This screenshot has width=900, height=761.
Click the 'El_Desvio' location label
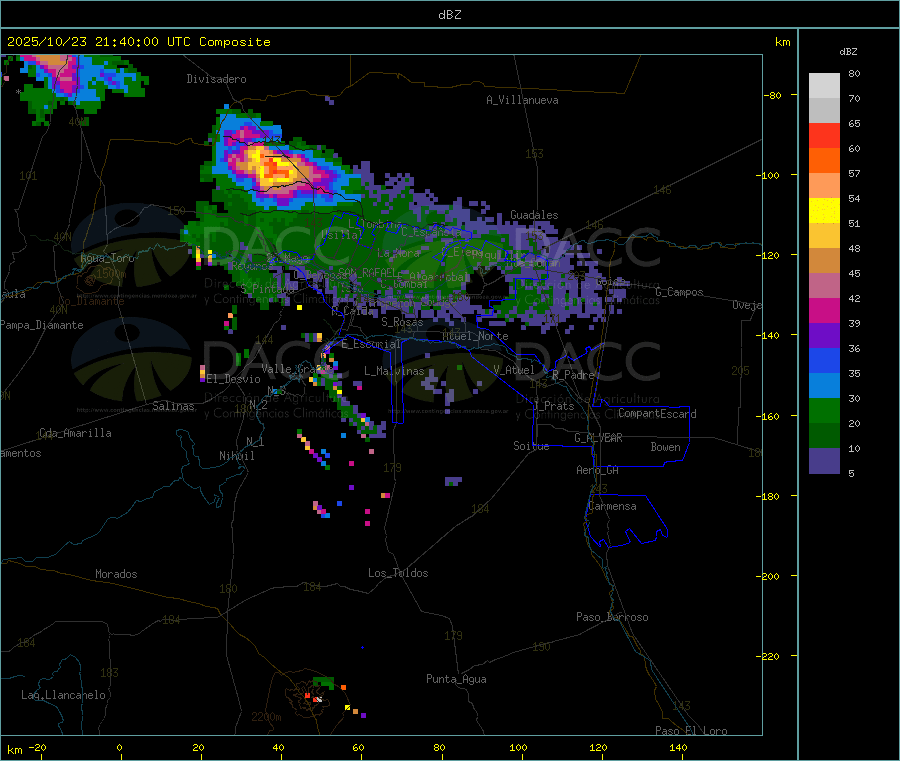pyautogui.click(x=234, y=379)
